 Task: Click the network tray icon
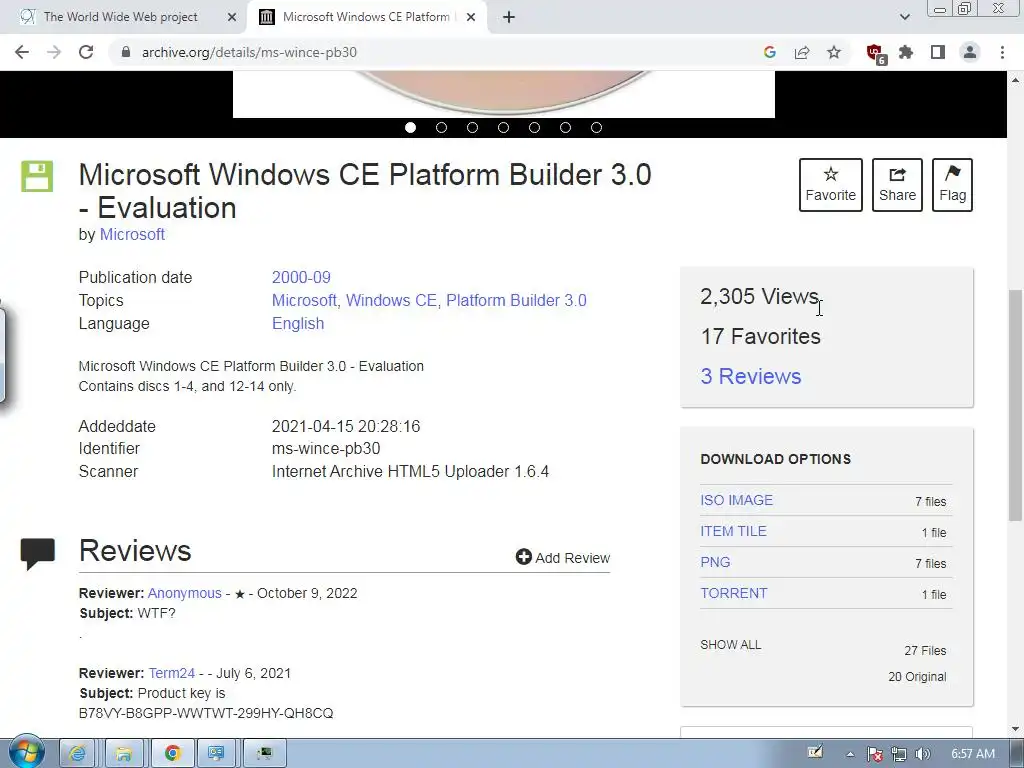tap(899, 754)
